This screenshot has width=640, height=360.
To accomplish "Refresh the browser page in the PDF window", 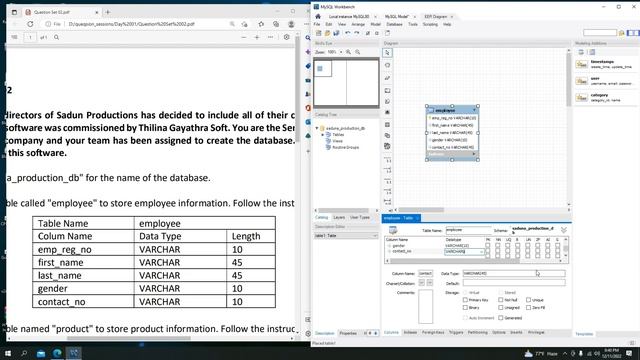I will pos(30,24).
